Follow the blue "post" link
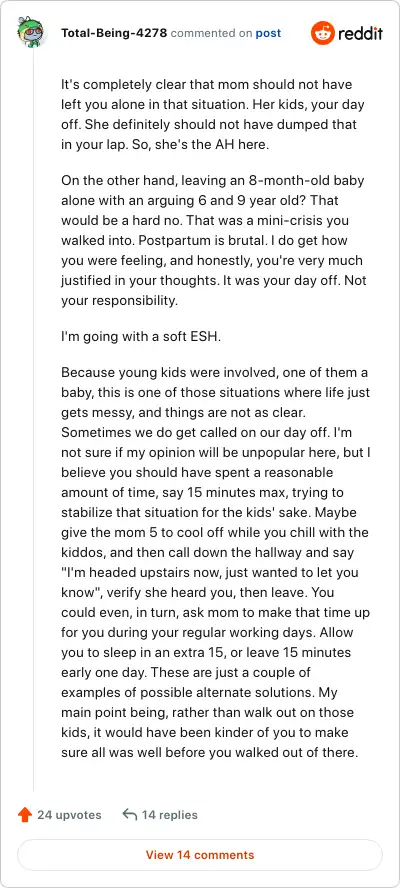The height and width of the screenshot is (888, 400). pyautogui.click(x=268, y=33)
